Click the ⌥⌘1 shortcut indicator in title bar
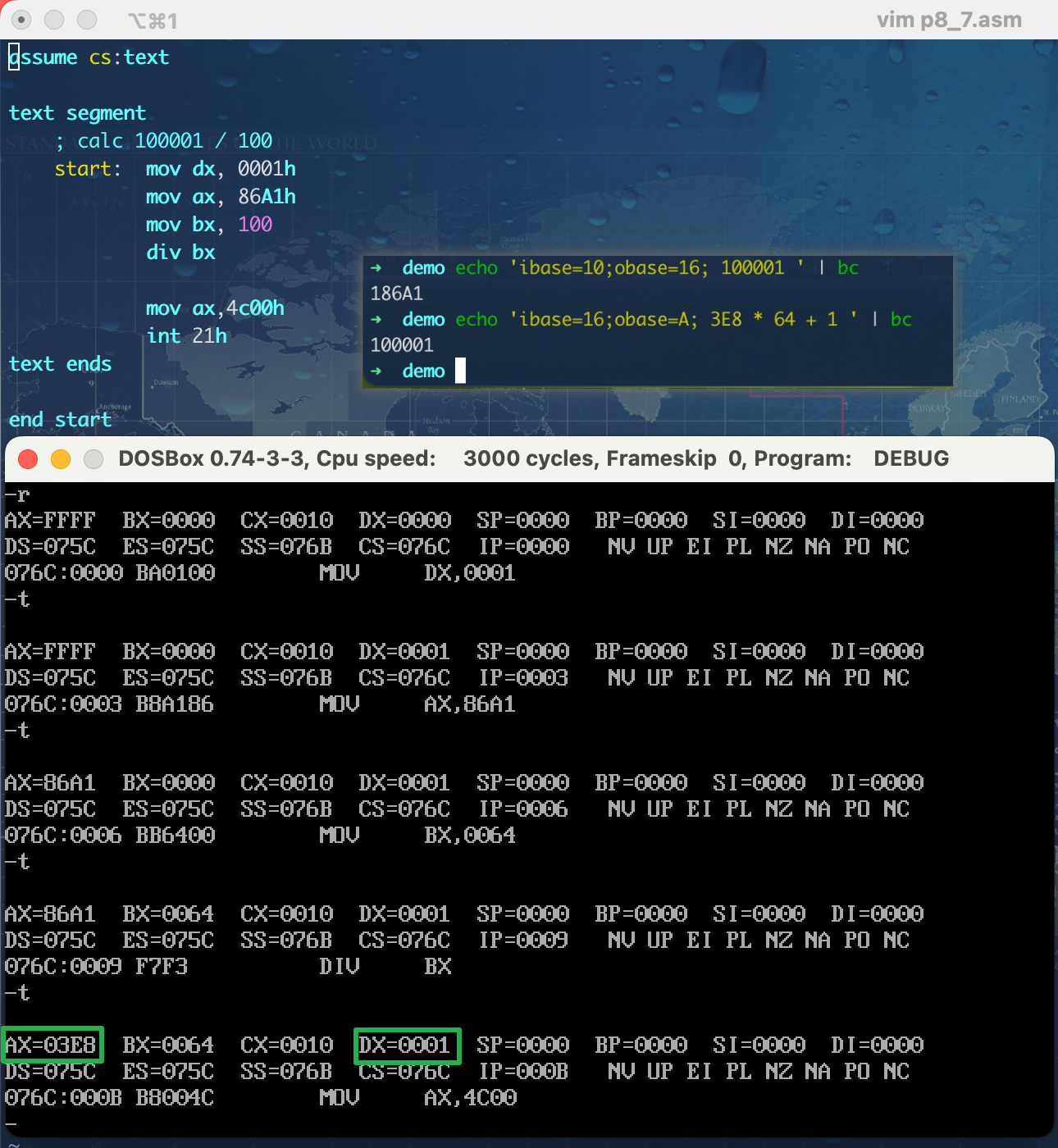 [x=153, y=20]
